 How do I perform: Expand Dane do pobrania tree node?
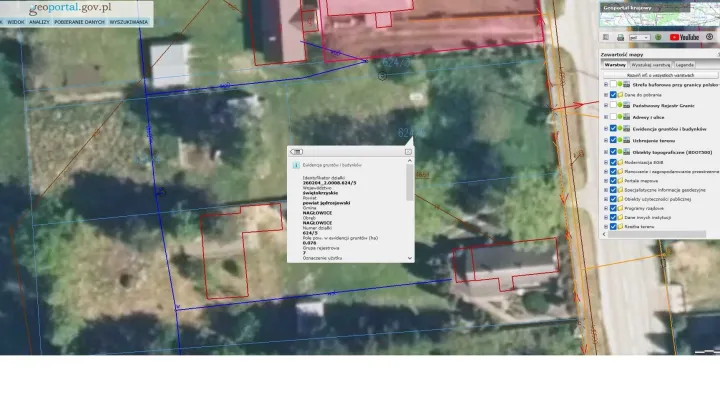606,95
